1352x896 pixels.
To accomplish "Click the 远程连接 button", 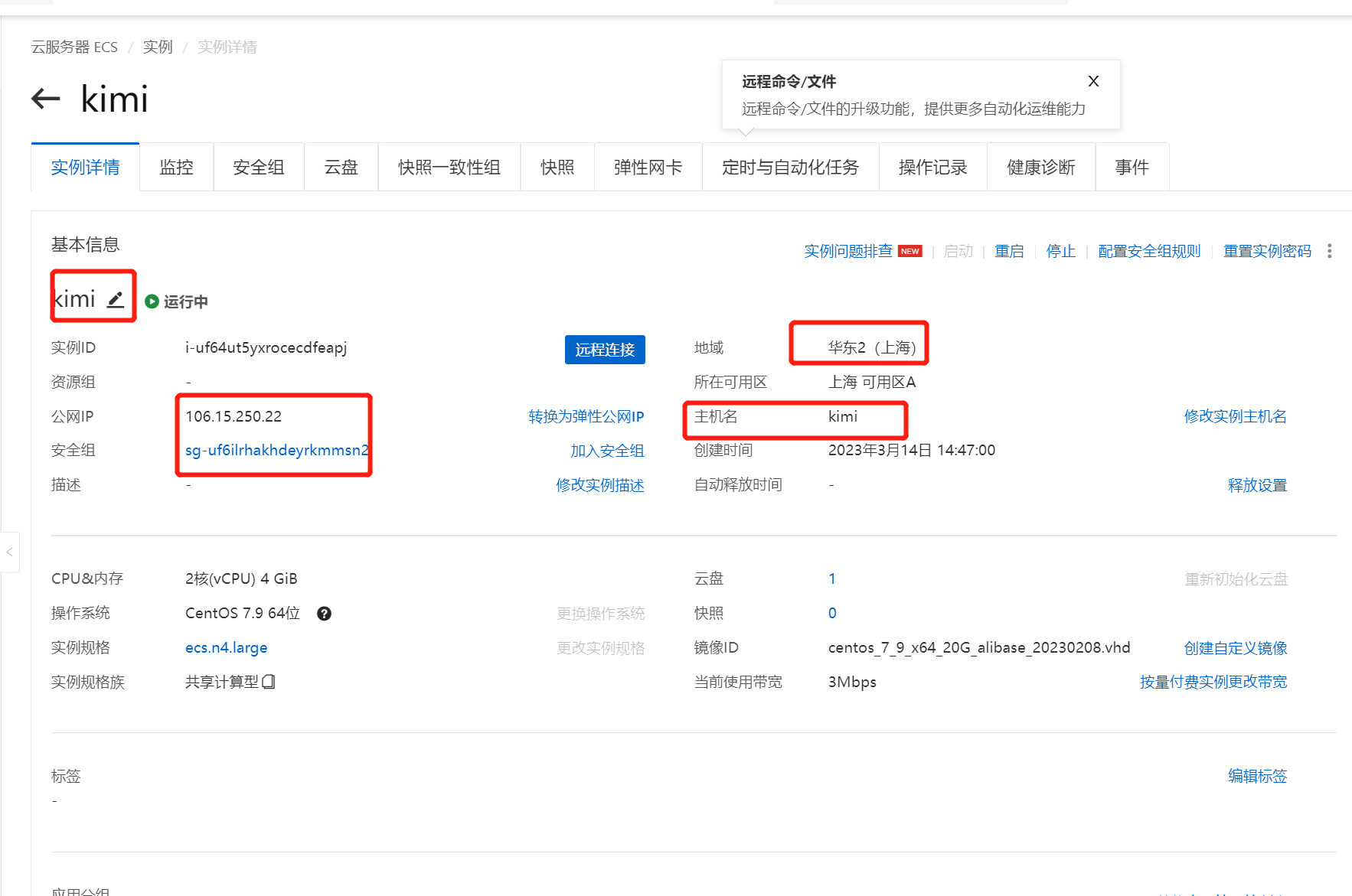I will (x=605, y=350).
